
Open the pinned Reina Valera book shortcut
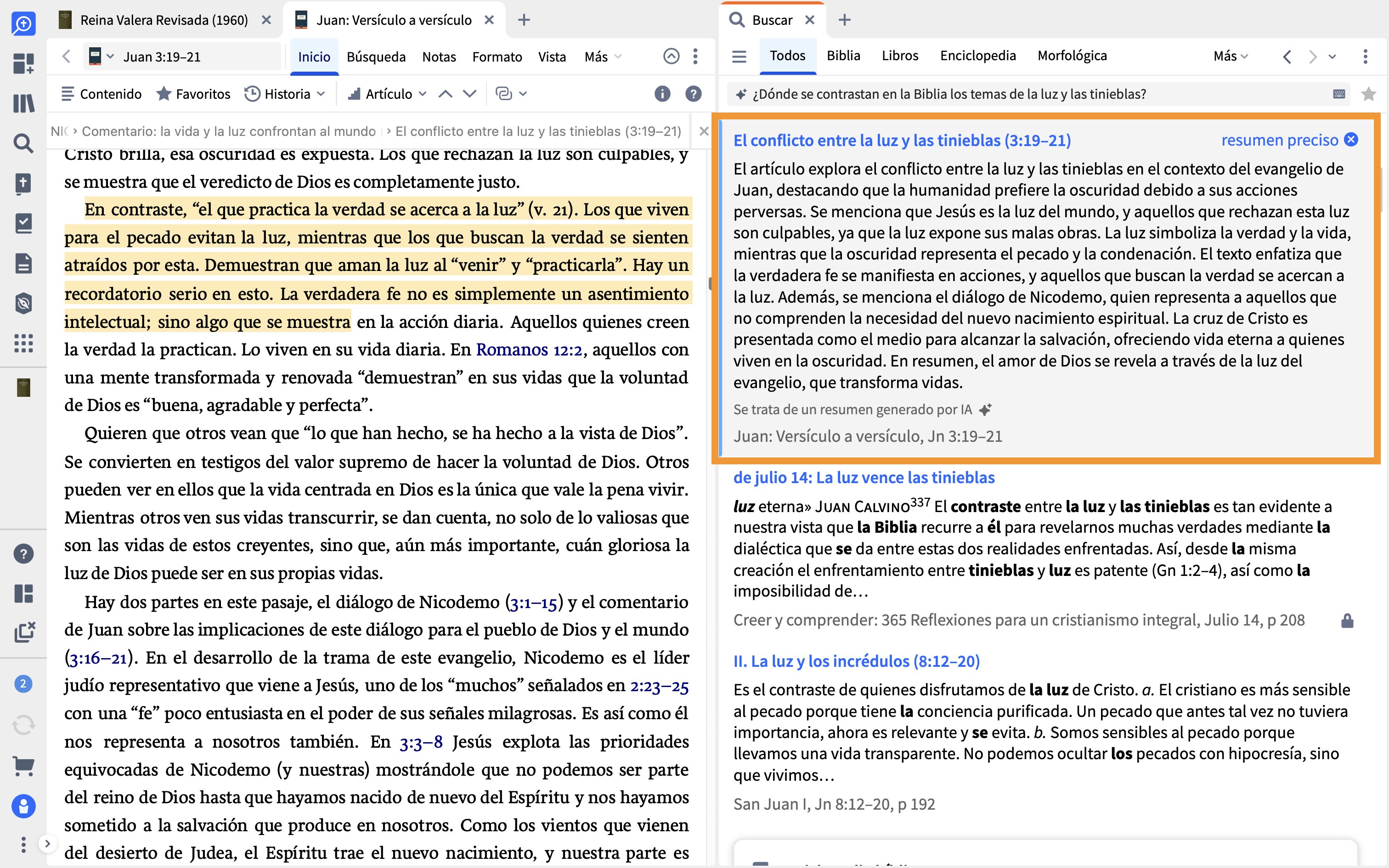(23, 388)
